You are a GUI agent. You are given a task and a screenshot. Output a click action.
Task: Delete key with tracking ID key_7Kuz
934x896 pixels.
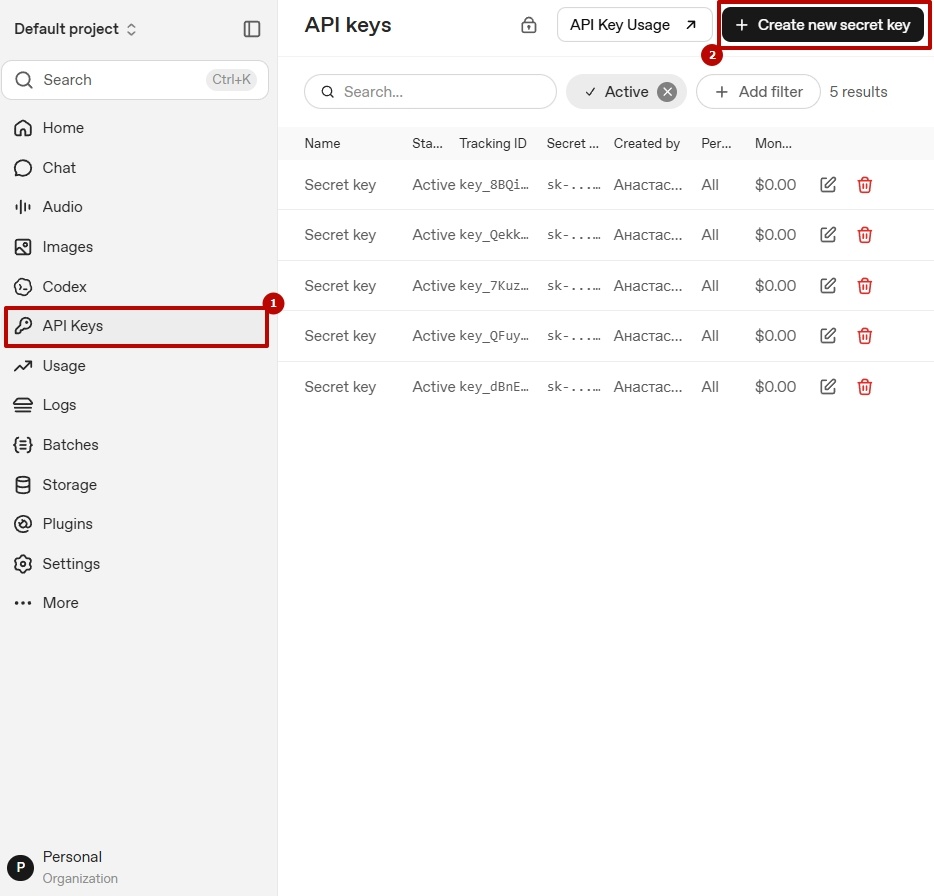click(864, 286)
